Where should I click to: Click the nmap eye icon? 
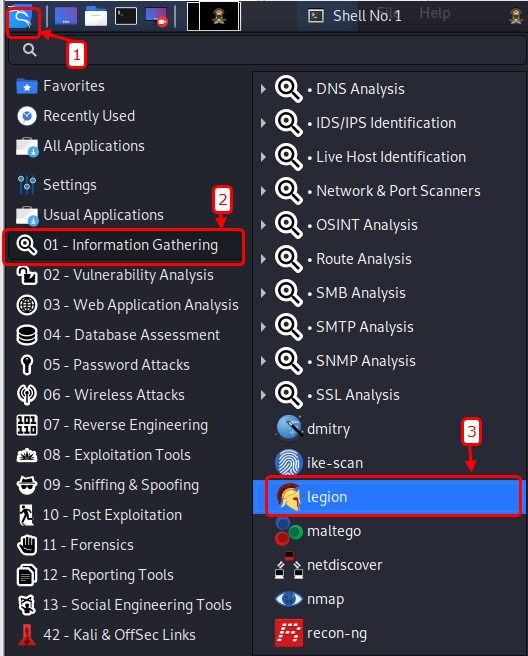289,599
